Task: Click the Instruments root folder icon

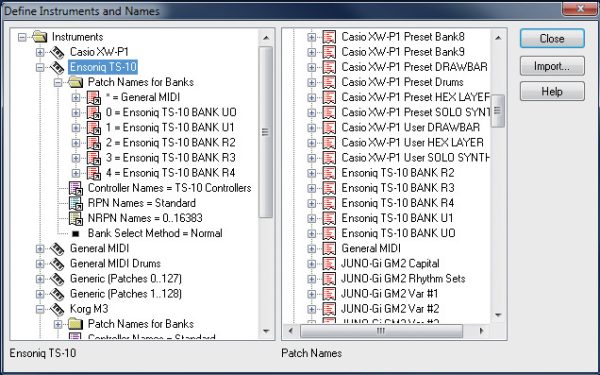Action: (39, 37)
